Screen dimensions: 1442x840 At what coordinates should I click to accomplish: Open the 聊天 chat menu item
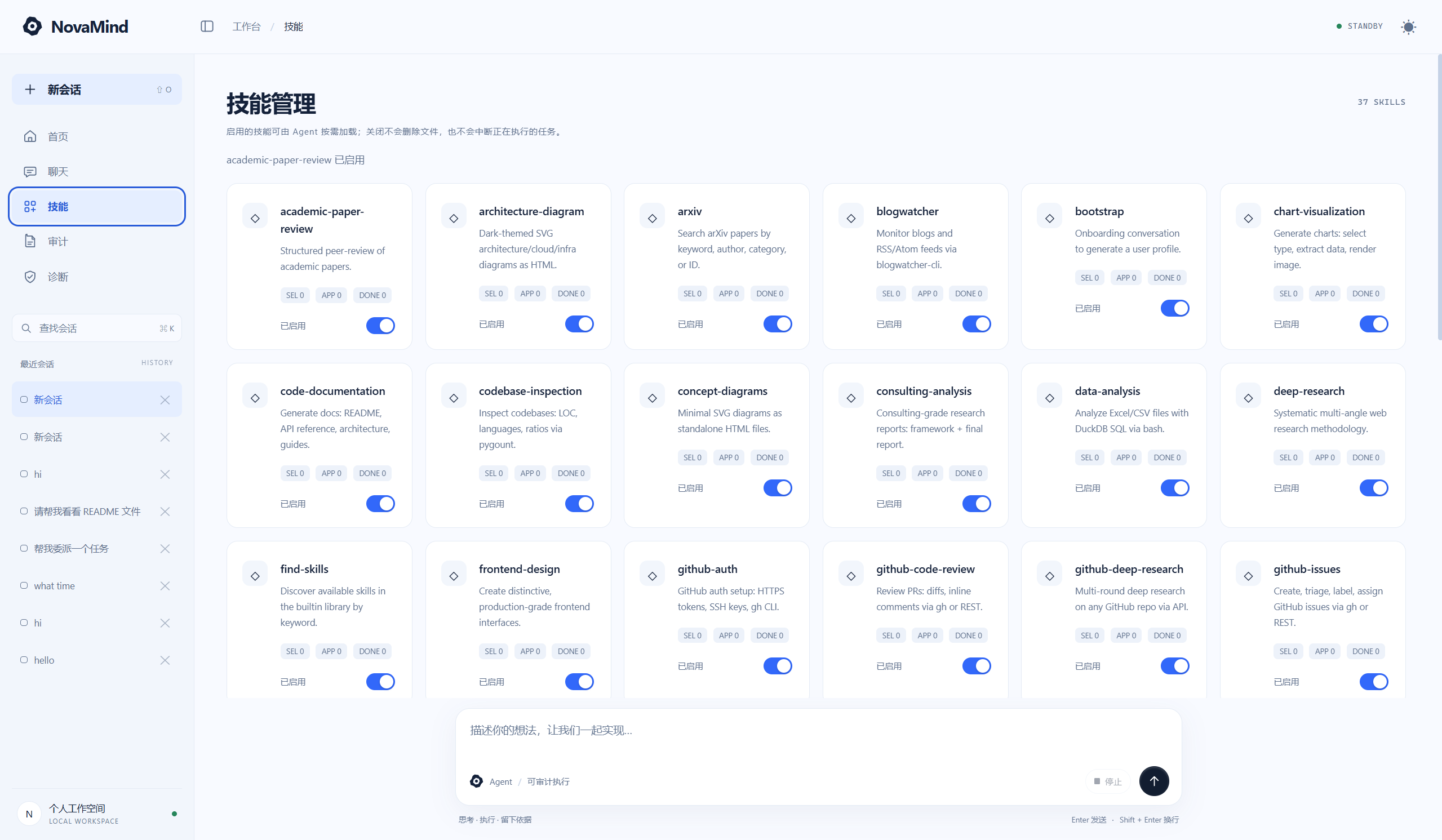pos(97,171)
